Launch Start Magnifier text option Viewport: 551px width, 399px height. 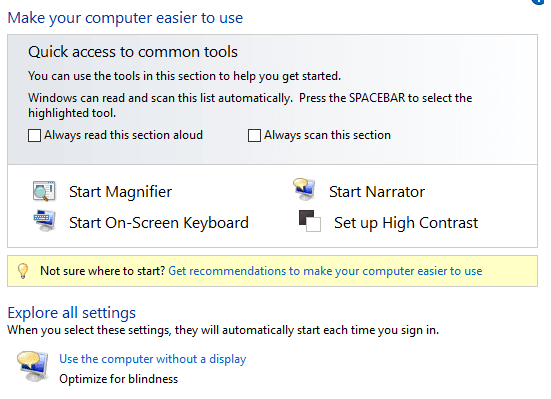(121, 192)
